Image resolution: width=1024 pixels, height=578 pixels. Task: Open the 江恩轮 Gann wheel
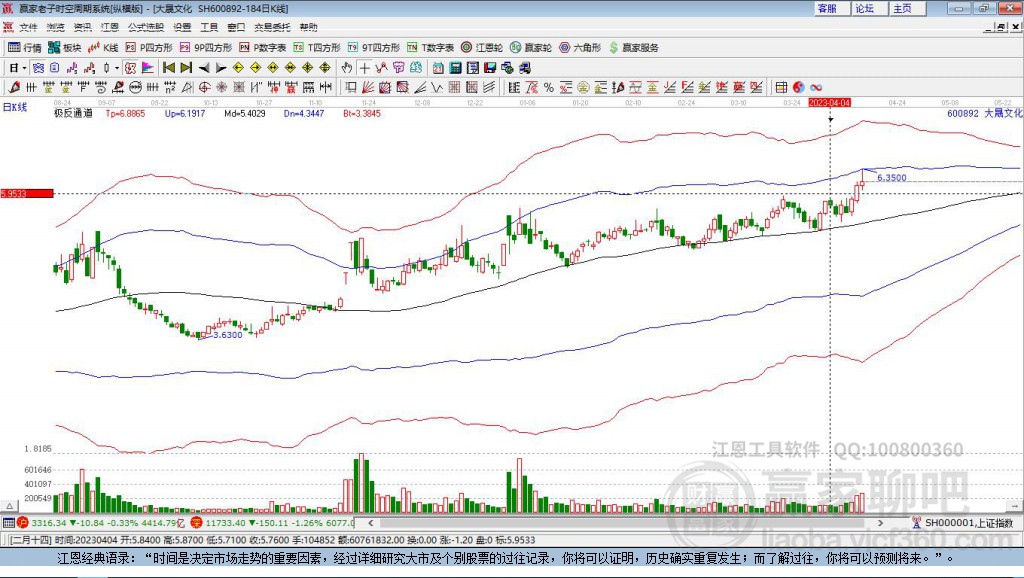[482, 48]
